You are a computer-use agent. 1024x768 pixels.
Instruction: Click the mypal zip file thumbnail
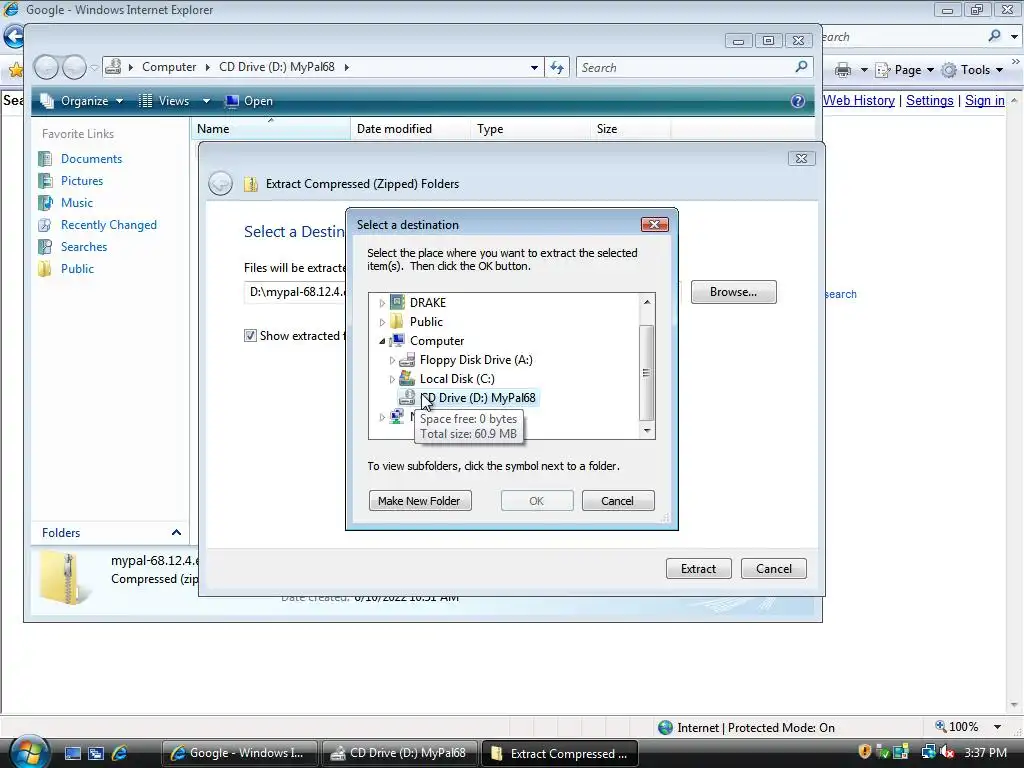(65, 577)
